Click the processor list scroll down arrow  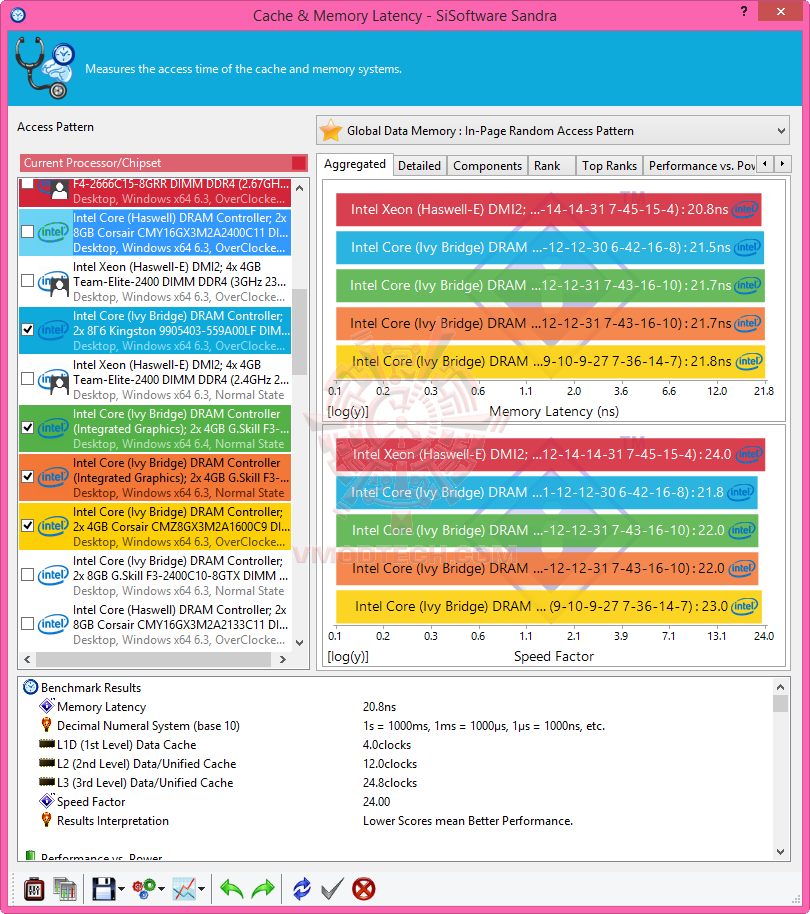pos(300,643)
